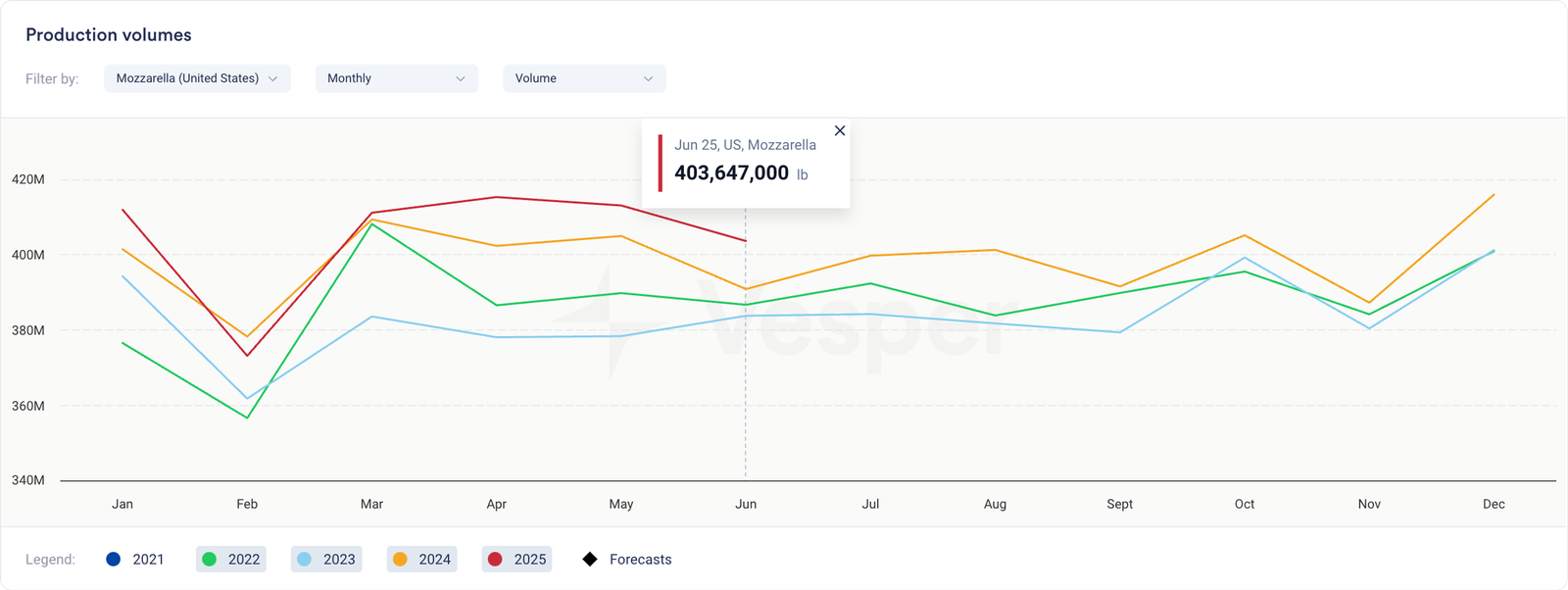Screen dimensions: 1568x590
Task: Enable the 2021 series label
Action: coord(148,560)
